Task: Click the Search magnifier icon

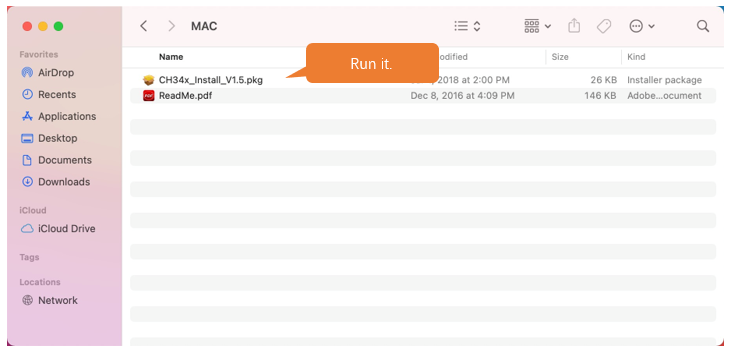Action: coord(703,26)
